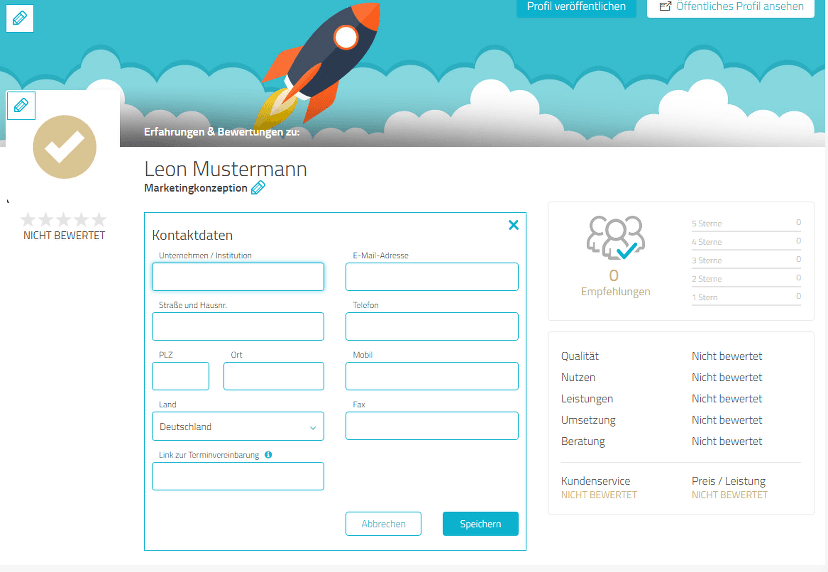Open the Land dropdown showing Deutschland

238,427
